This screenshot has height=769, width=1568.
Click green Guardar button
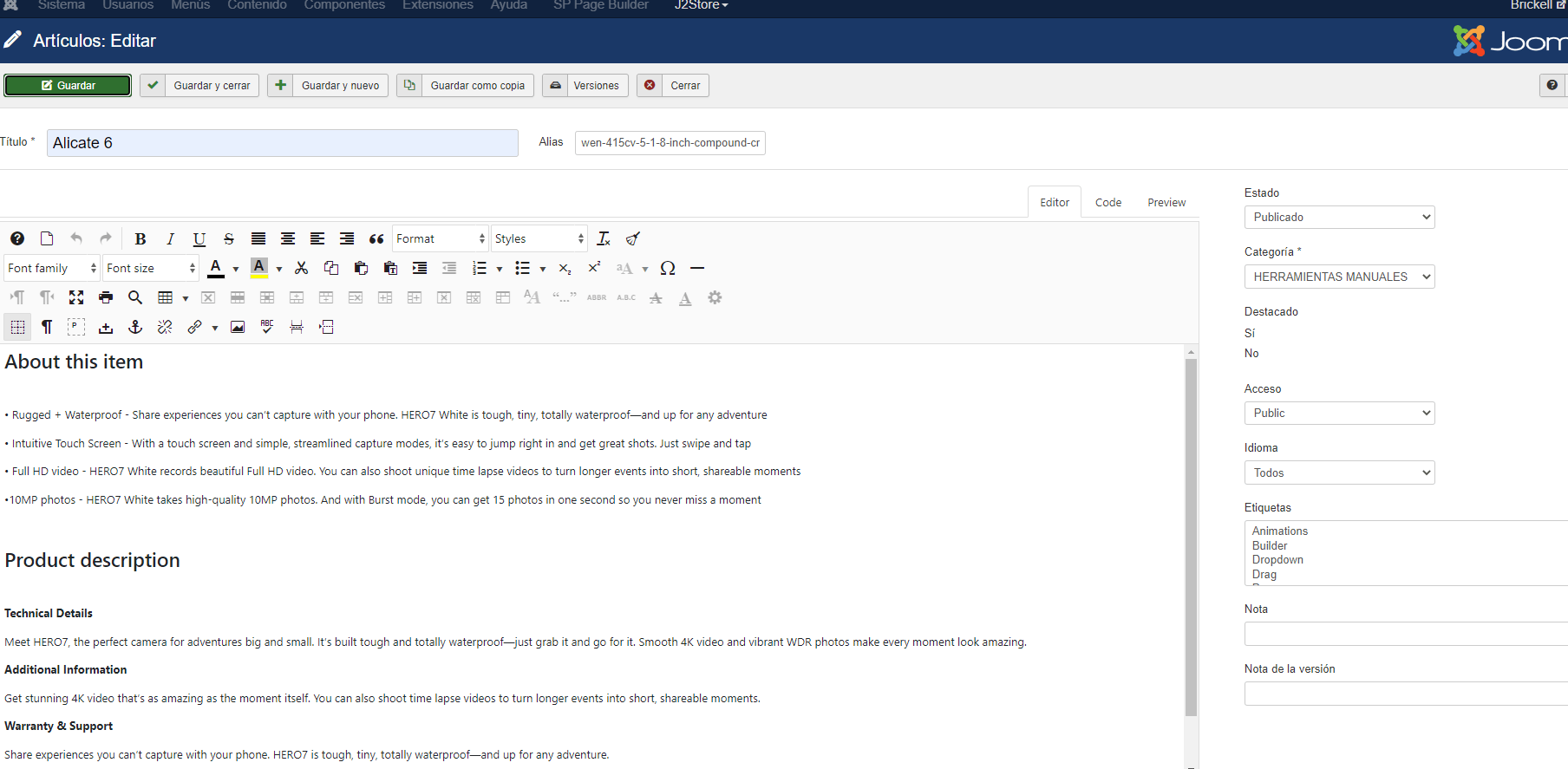68,85
